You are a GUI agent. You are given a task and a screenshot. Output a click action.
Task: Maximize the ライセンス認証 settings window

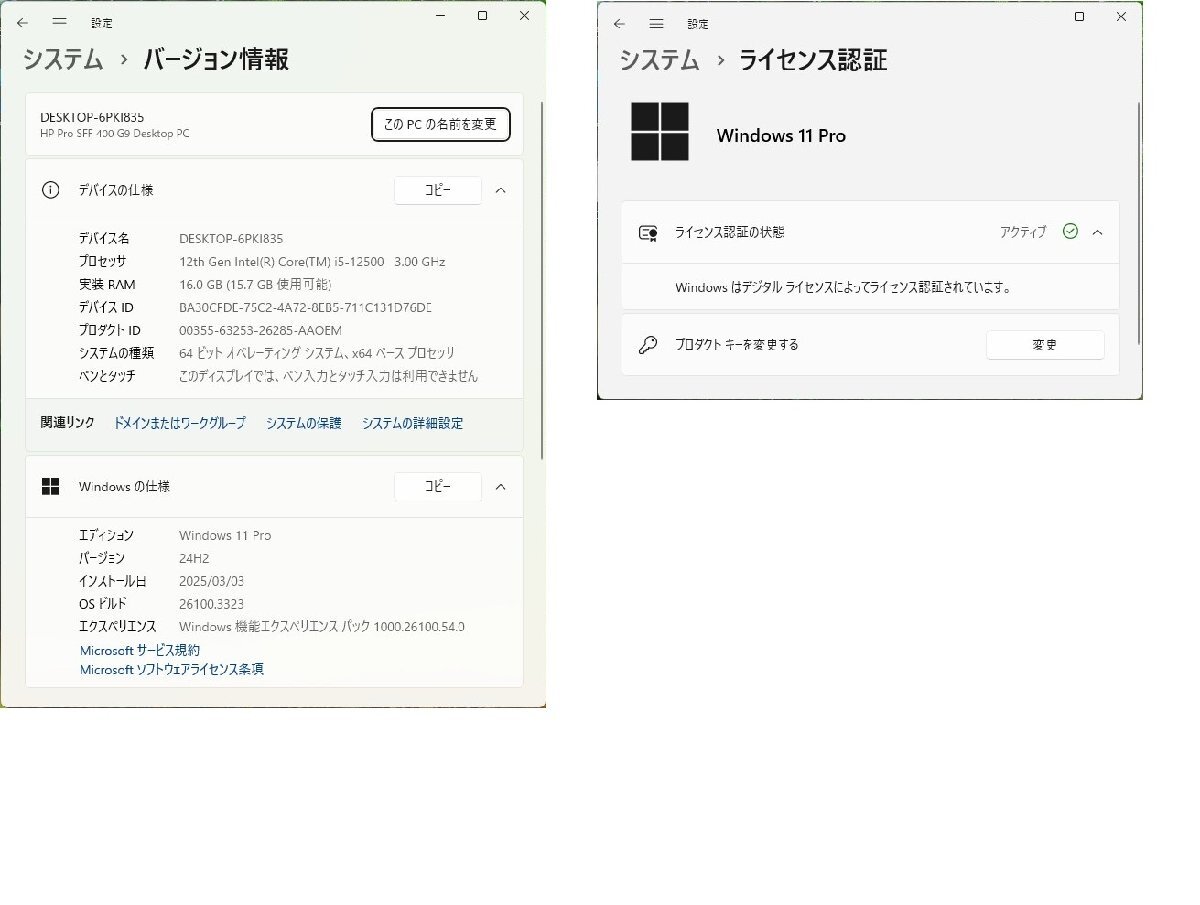(x=1079, y=16)
